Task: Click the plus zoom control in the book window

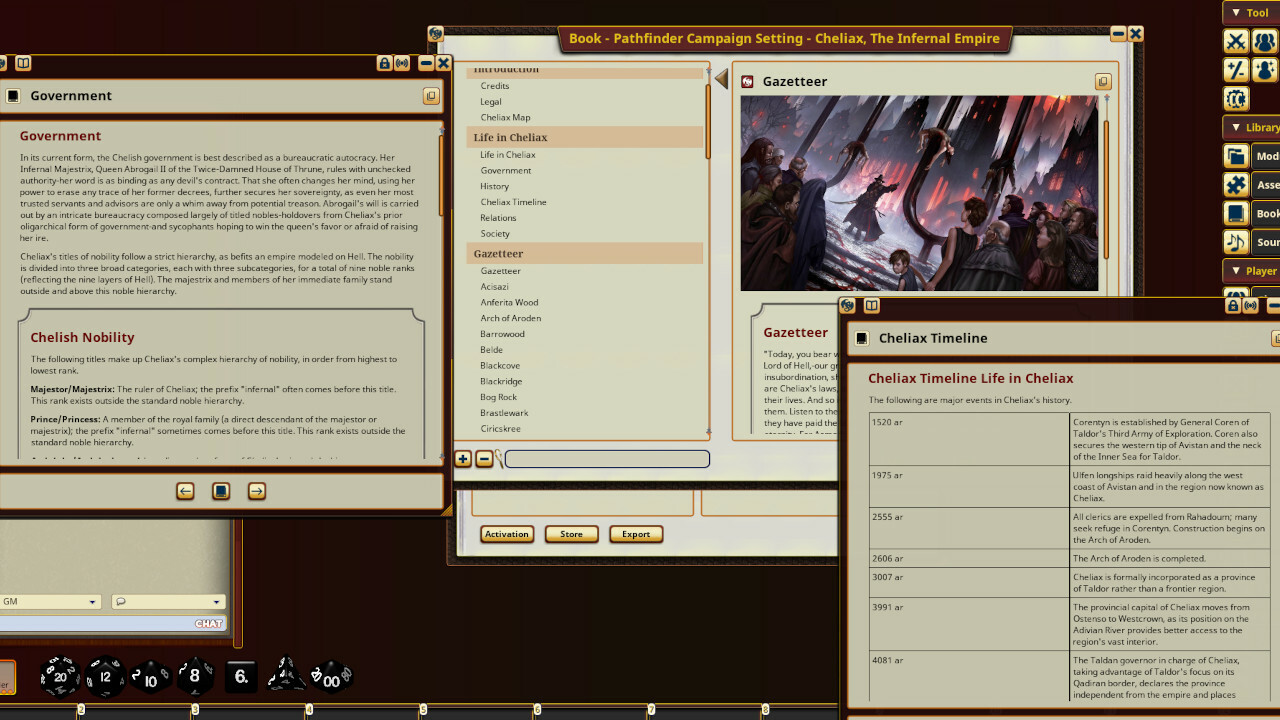Action: (463, 458)
